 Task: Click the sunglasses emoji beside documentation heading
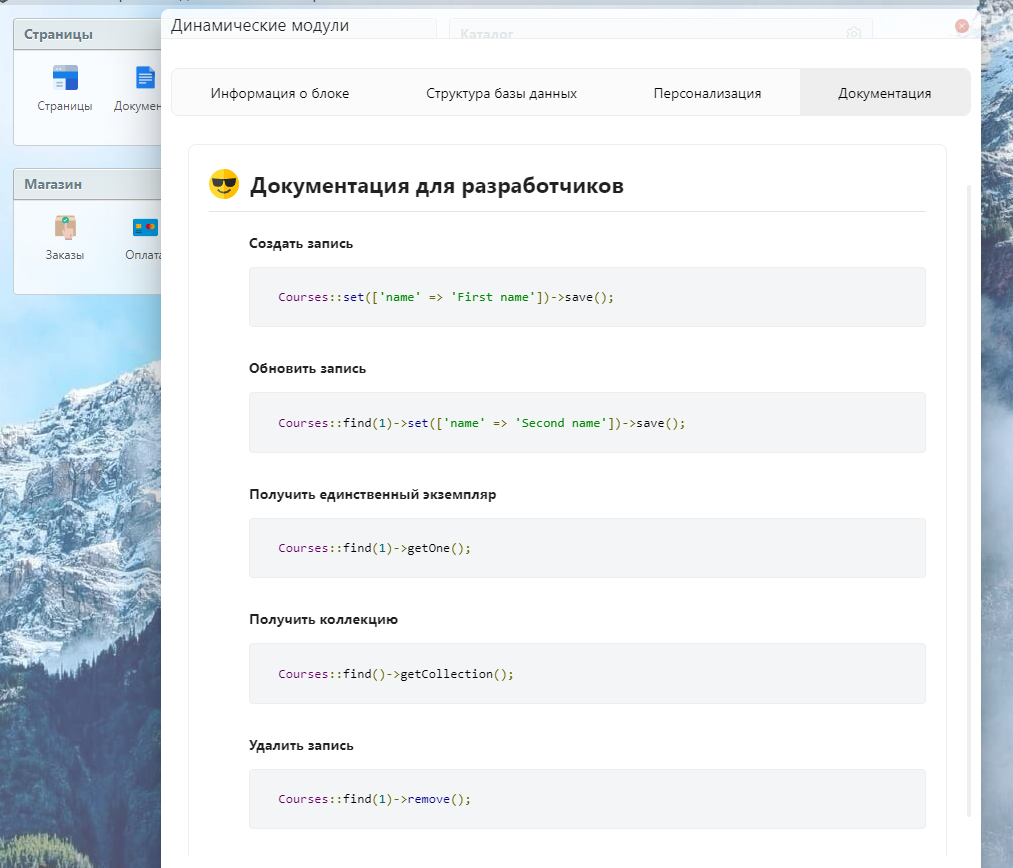(224, 185)
